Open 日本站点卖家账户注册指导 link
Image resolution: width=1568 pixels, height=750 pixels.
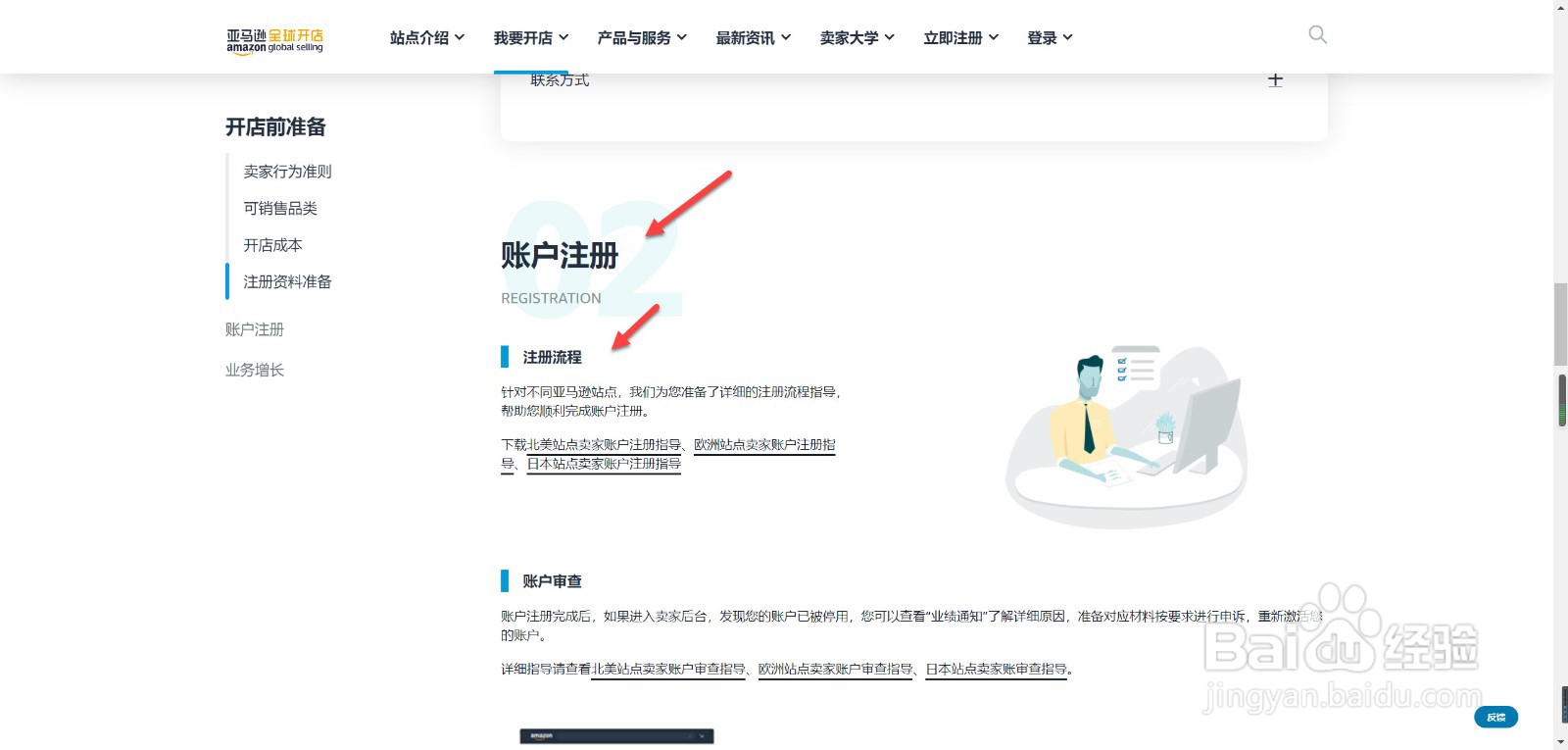pyautogui.click(x=604, y=464)
